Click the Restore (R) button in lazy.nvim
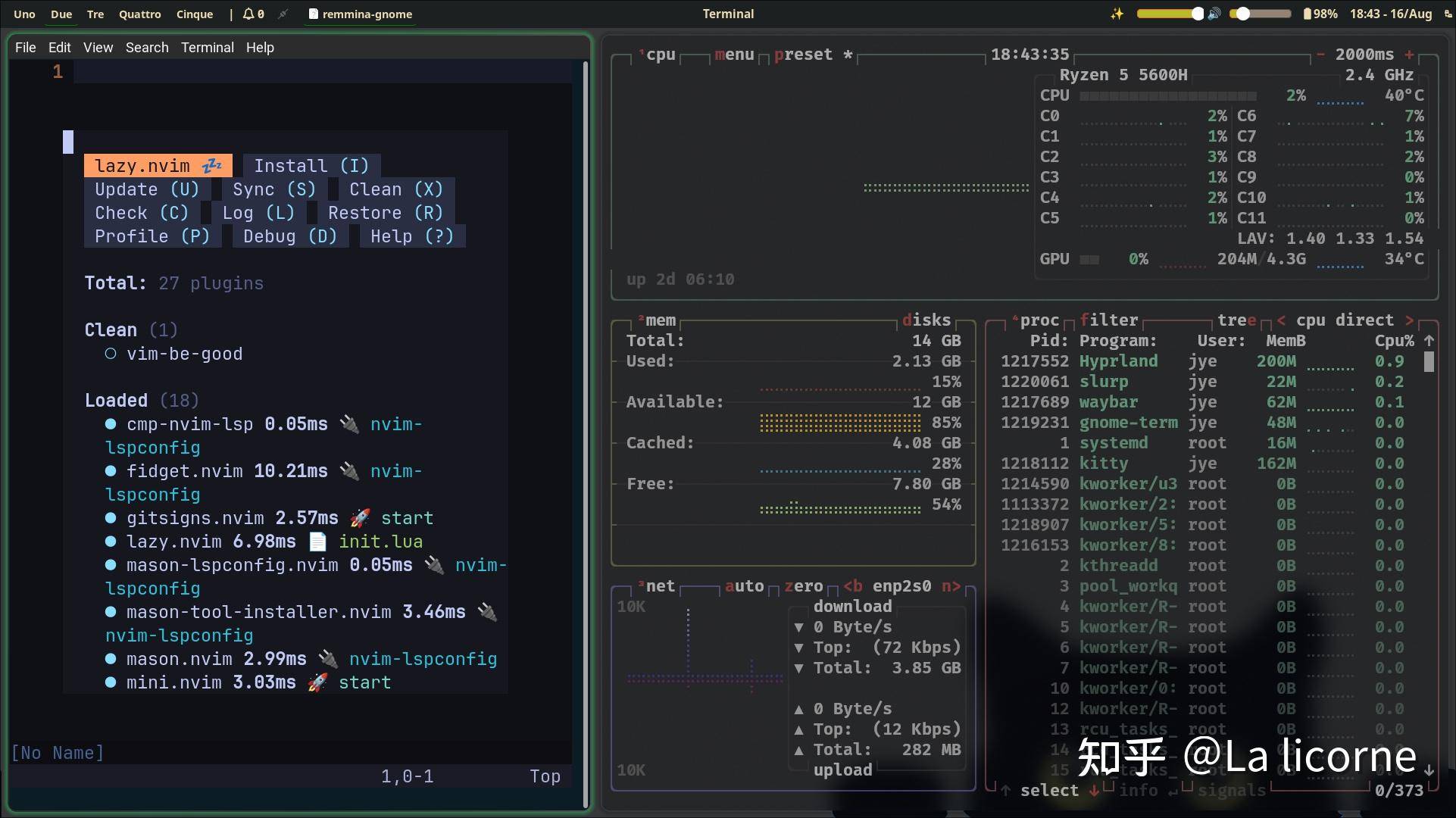Viewport: 1456px width, 818px height. point(385,212)
